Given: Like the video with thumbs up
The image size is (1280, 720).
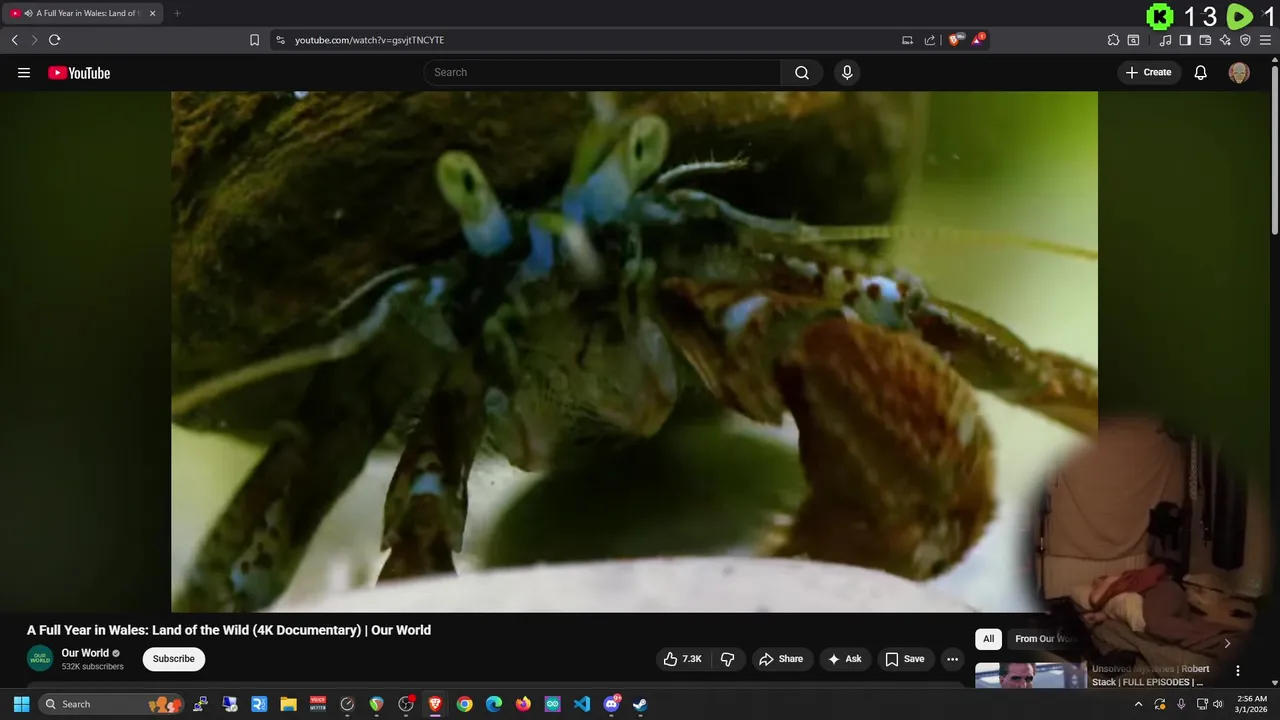Looking at the screenshot, I should point(682,659).
